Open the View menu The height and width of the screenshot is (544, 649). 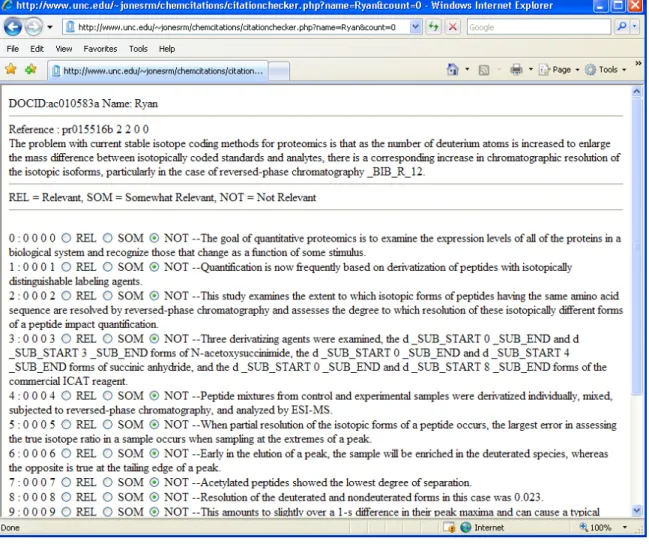[x=64, y=49]
